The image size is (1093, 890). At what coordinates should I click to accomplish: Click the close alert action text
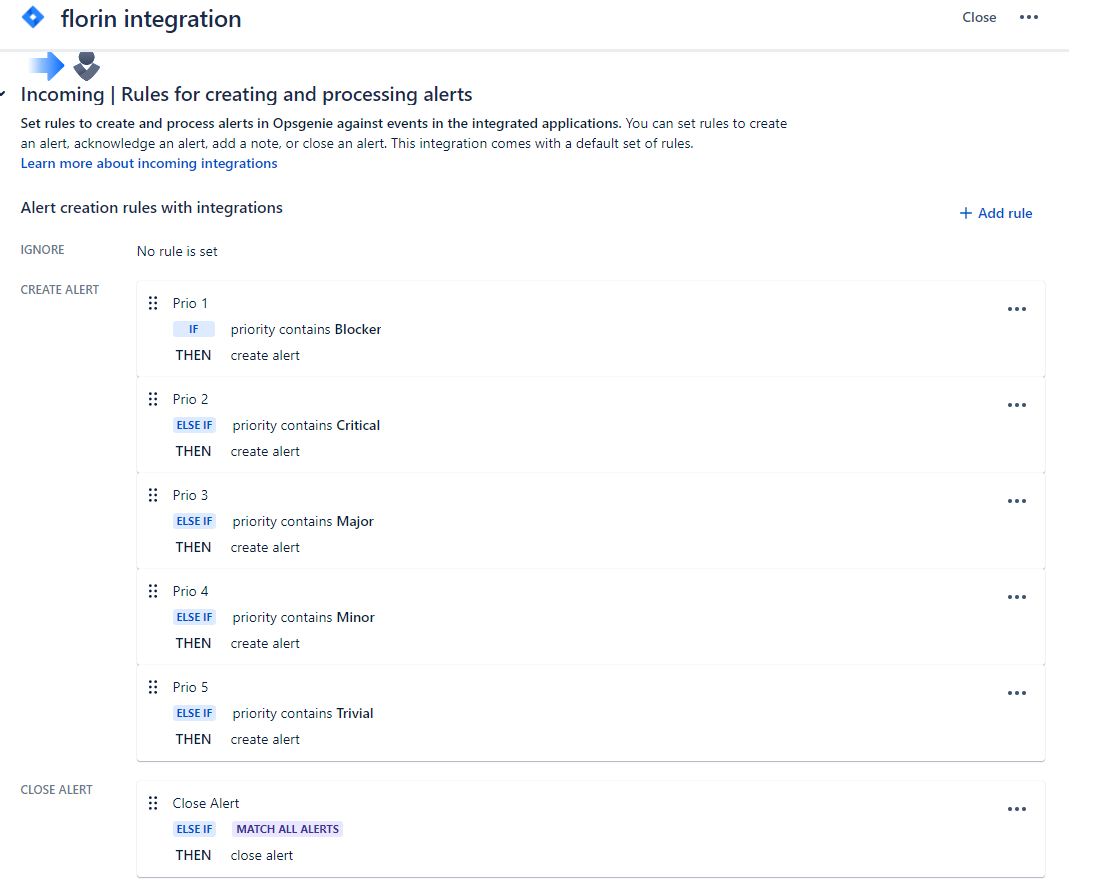pos(262,856)
